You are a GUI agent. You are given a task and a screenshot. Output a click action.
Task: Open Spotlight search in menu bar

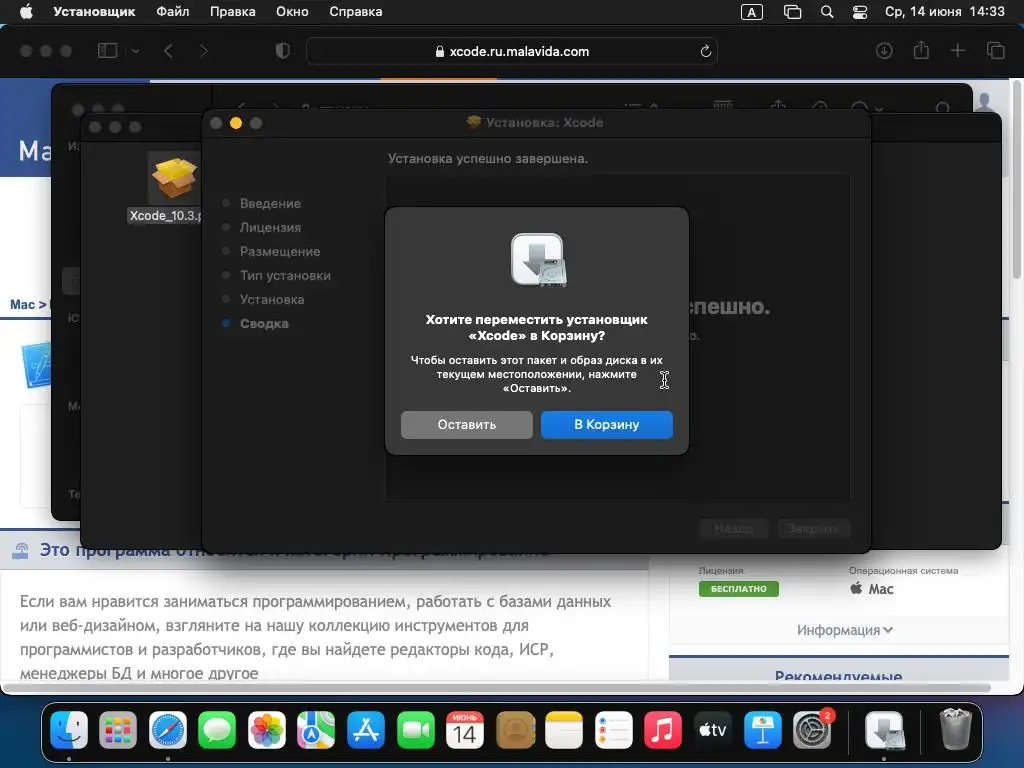[x=827, y=12]
